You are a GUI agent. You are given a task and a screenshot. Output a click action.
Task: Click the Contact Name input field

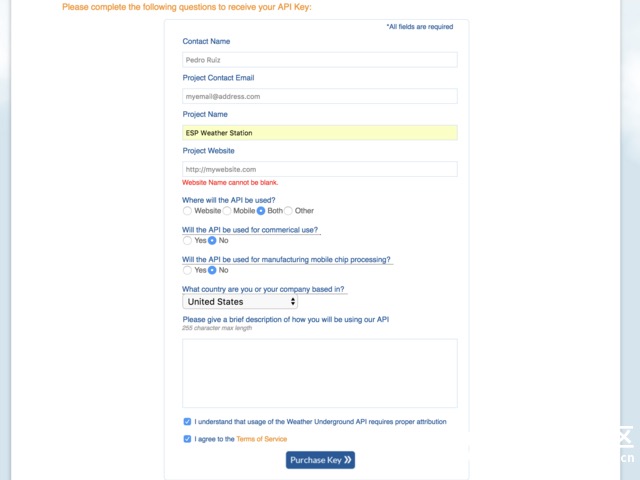(x=320, y=60)
